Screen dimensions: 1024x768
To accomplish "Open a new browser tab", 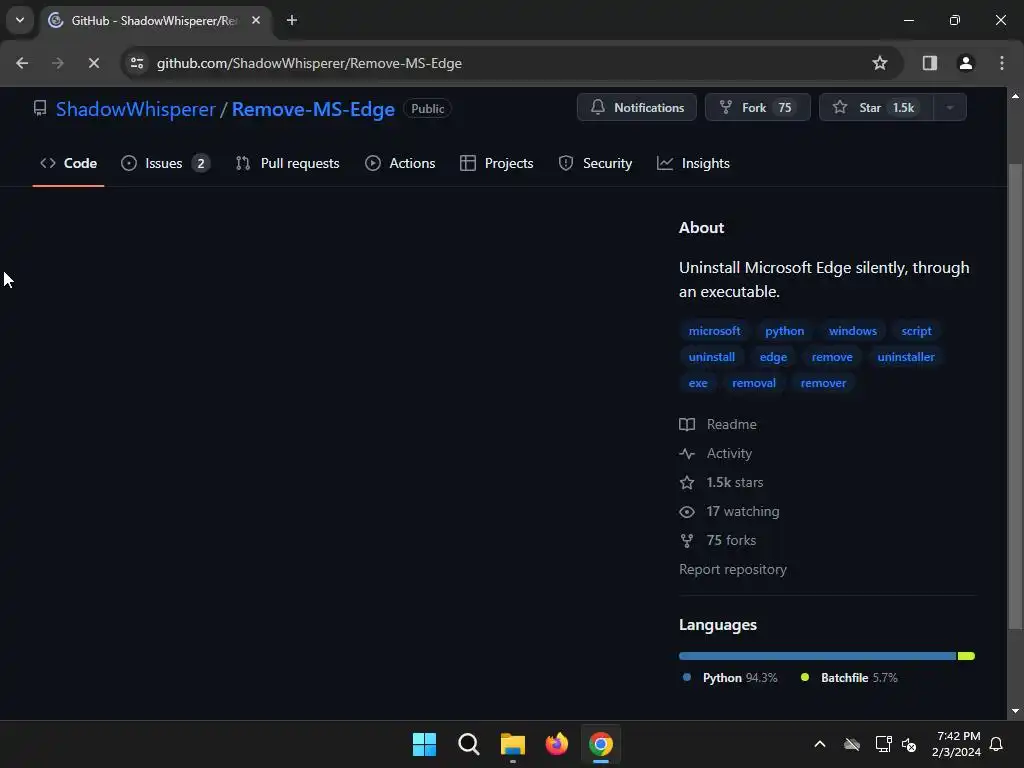I will [x=292, y=20].
